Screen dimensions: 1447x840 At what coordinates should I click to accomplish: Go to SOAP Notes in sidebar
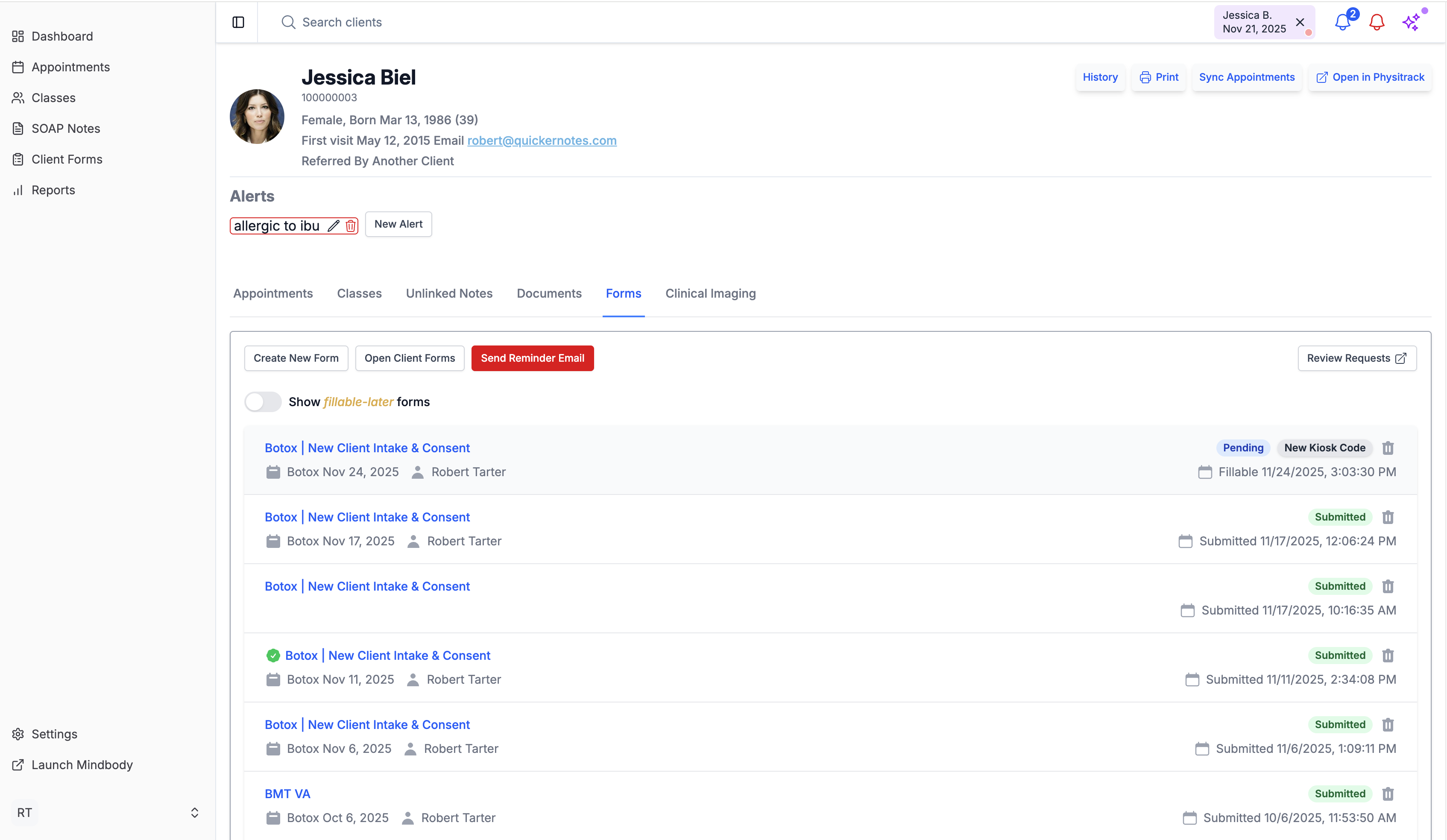click(x=65, y=129)
